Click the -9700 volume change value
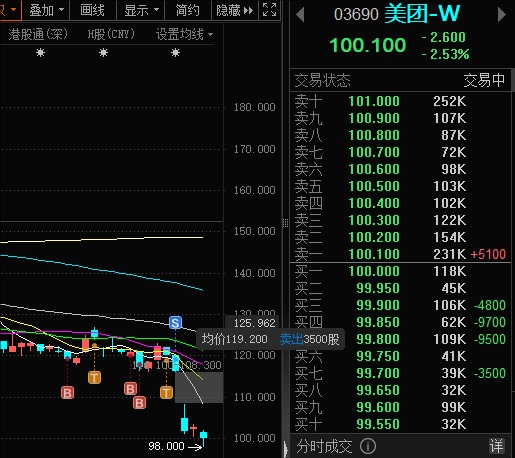Screen dimensions: 515x458 (x=490, y=322)
